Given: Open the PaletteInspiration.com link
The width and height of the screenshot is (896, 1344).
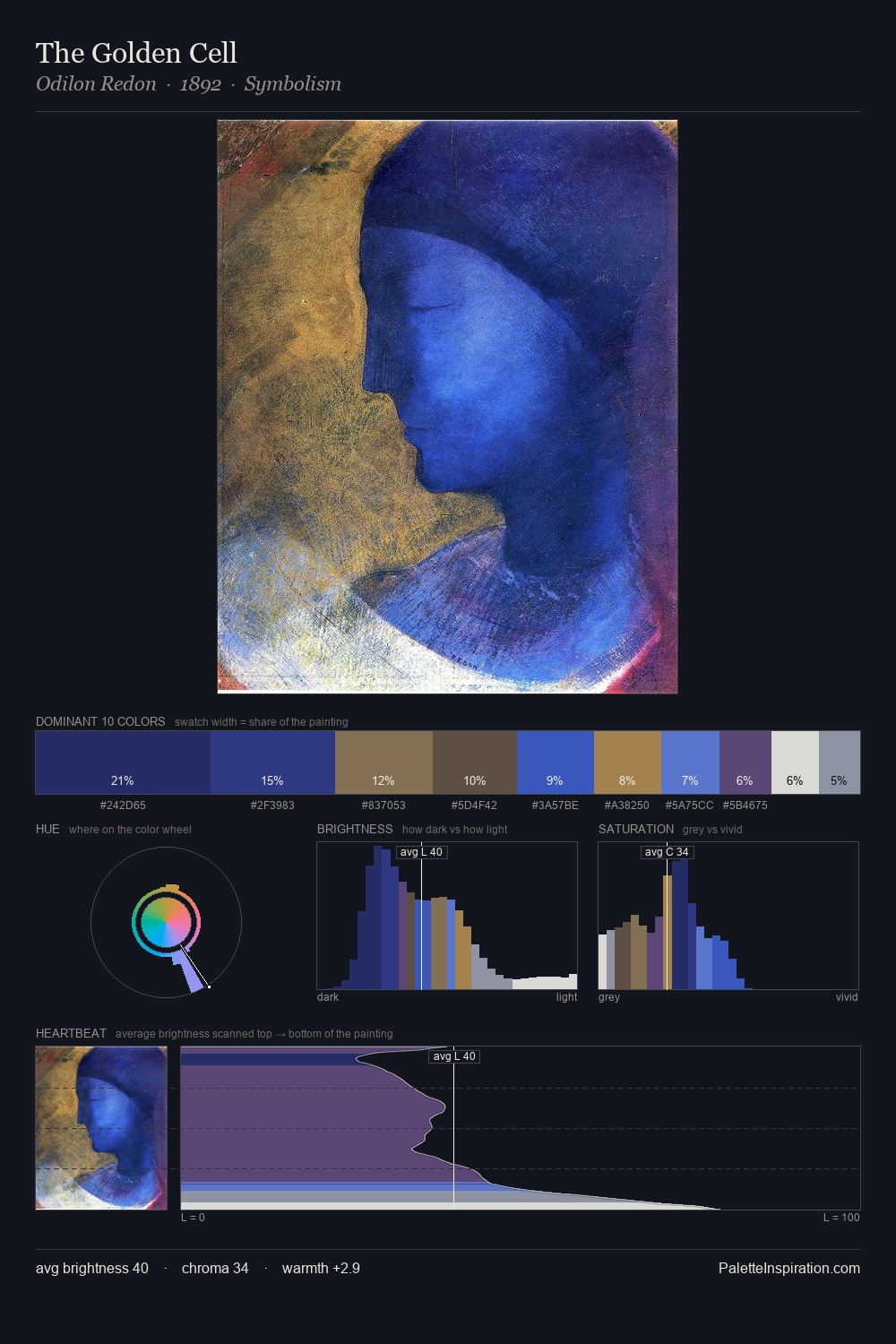Looking at the screenshot, I should [x=789, y=1269].
